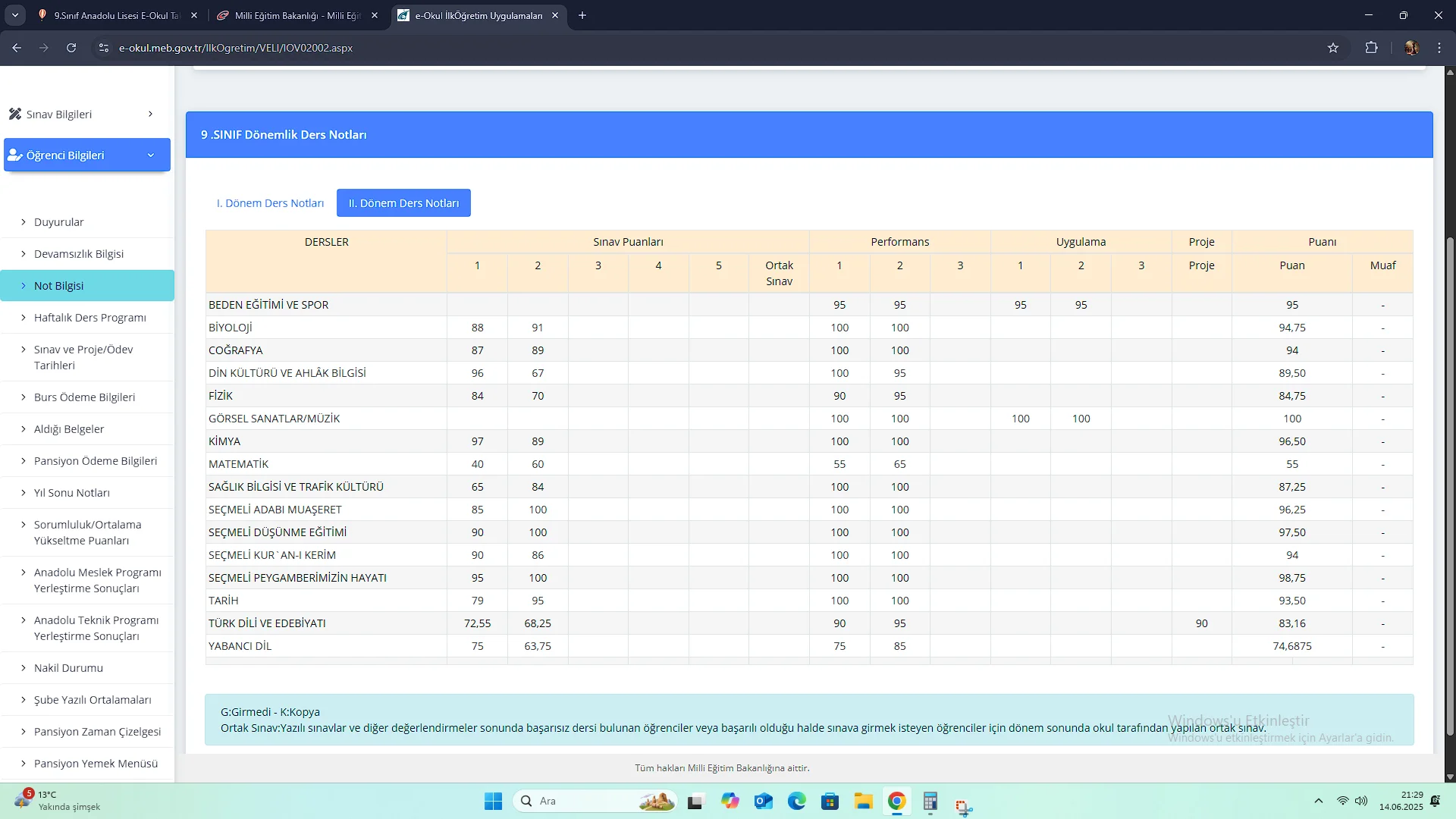Screen dimensions: 1456x819
Task: Launch Calculator from the taskbar
Action: [x=930, y=802]
